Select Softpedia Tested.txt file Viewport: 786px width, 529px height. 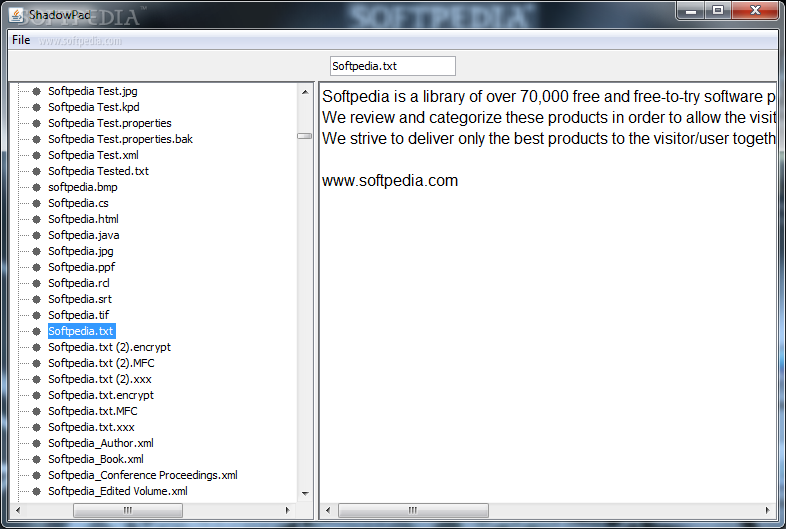coord(98,171)
